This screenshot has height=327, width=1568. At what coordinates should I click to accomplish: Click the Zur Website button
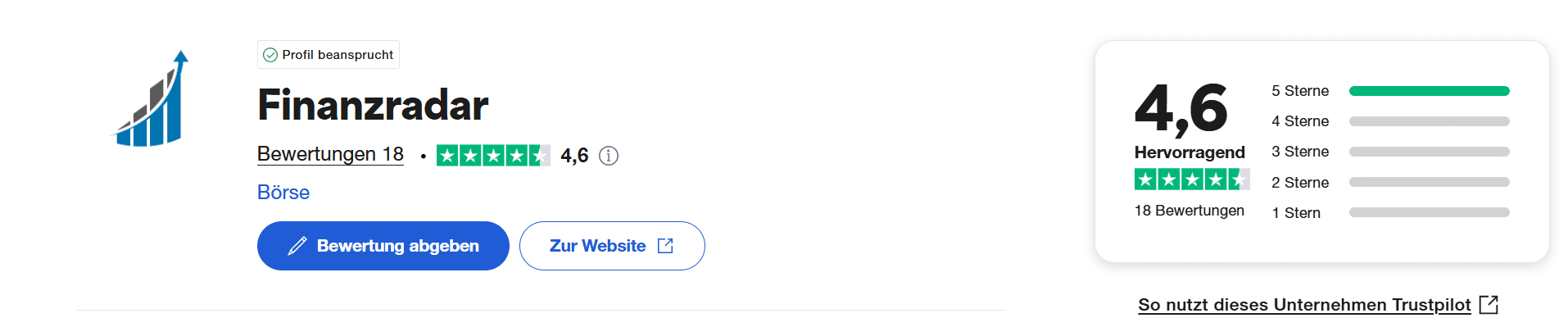click(x=612, y=246)
